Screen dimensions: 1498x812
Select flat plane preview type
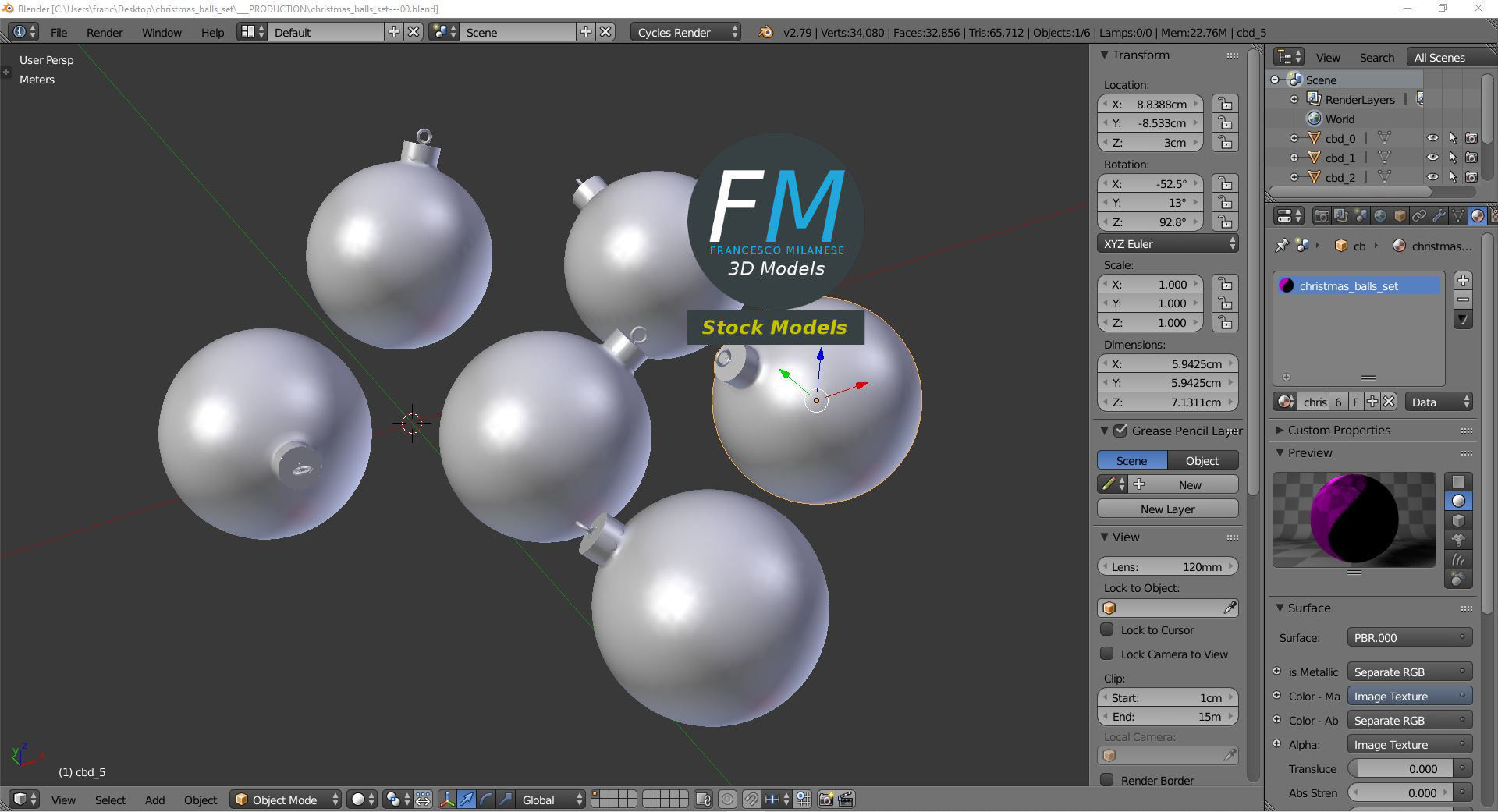[1458, 482]
